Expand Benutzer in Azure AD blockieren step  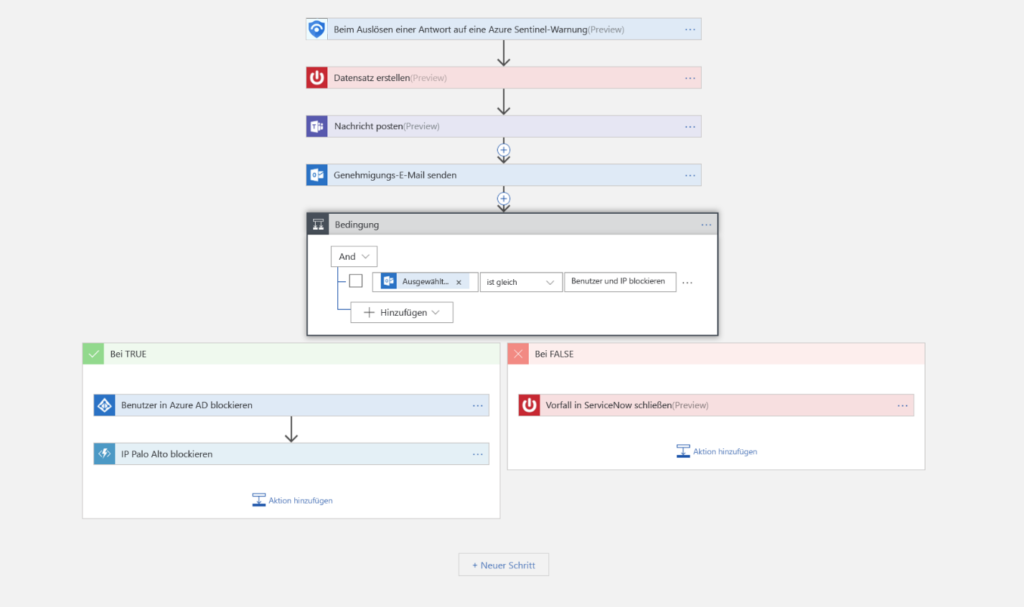click(x=291, y=405)
